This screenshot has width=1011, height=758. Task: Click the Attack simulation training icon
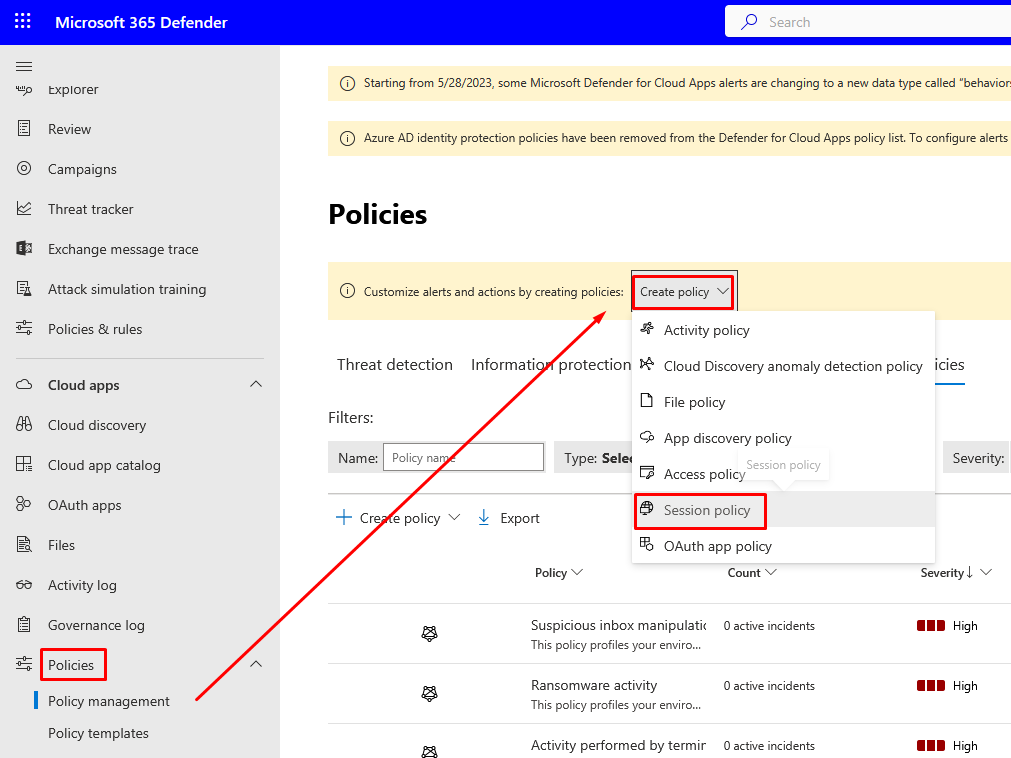pyautogui.click(x=24, y=289)
